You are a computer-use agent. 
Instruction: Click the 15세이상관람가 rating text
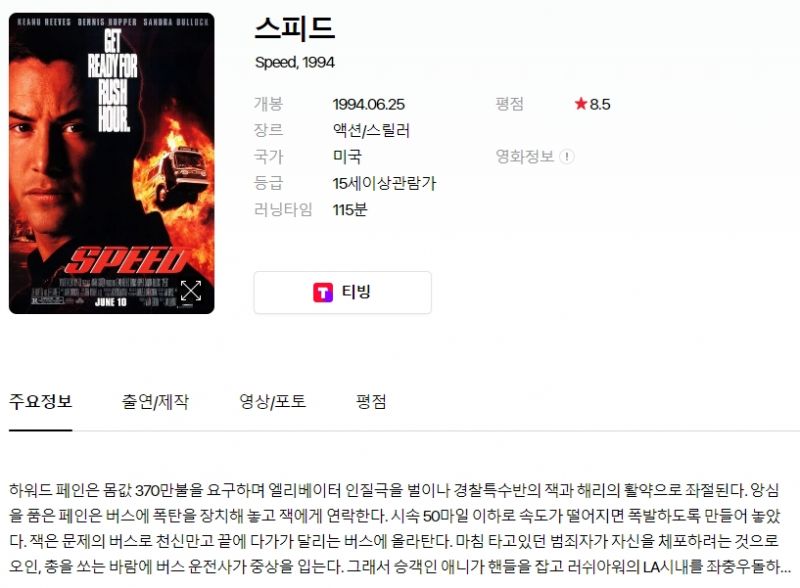(x=384, y=183)
